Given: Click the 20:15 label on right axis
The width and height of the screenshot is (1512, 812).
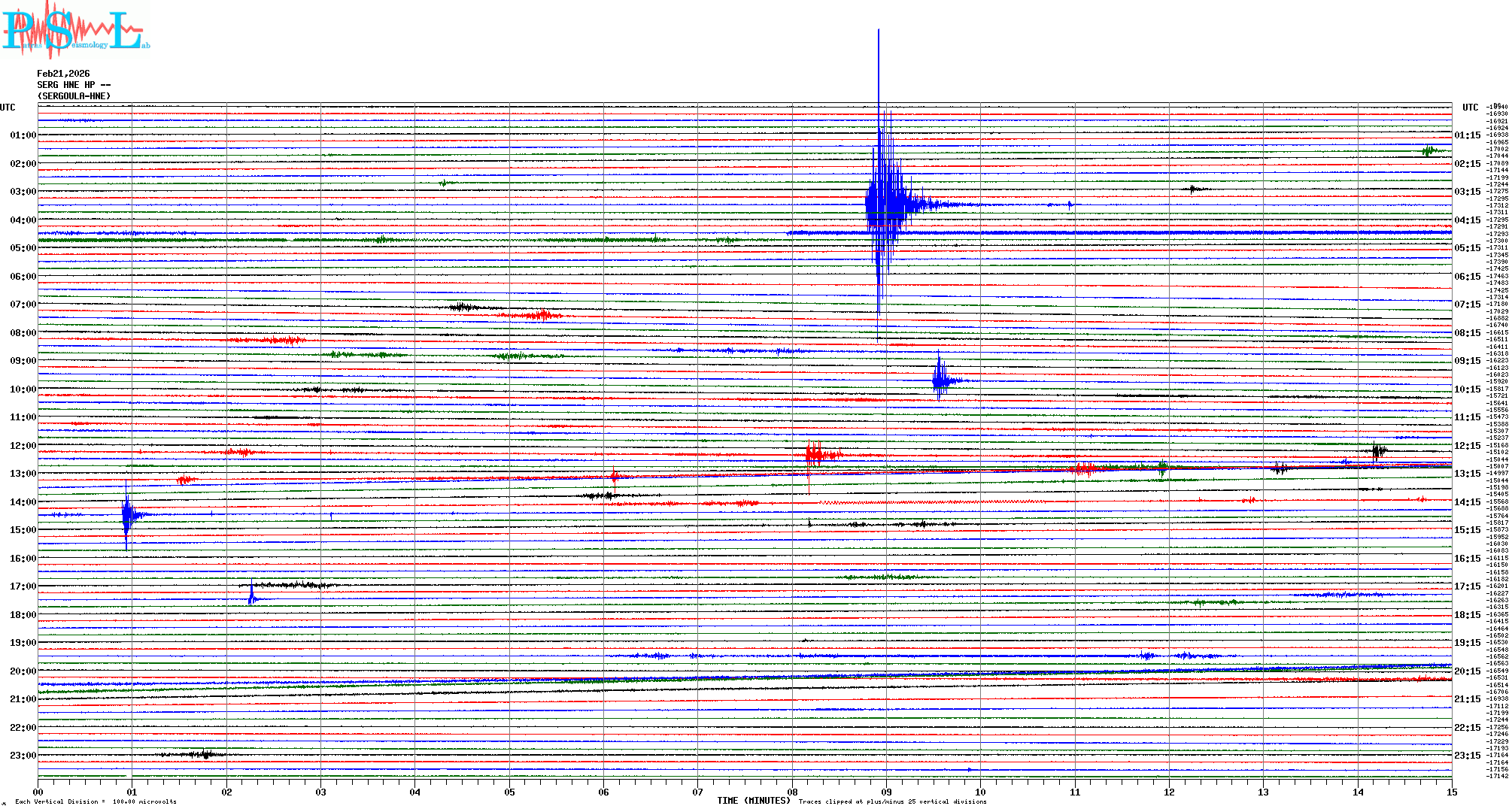Looking at the screenshot, I should tap(1467, 671).
